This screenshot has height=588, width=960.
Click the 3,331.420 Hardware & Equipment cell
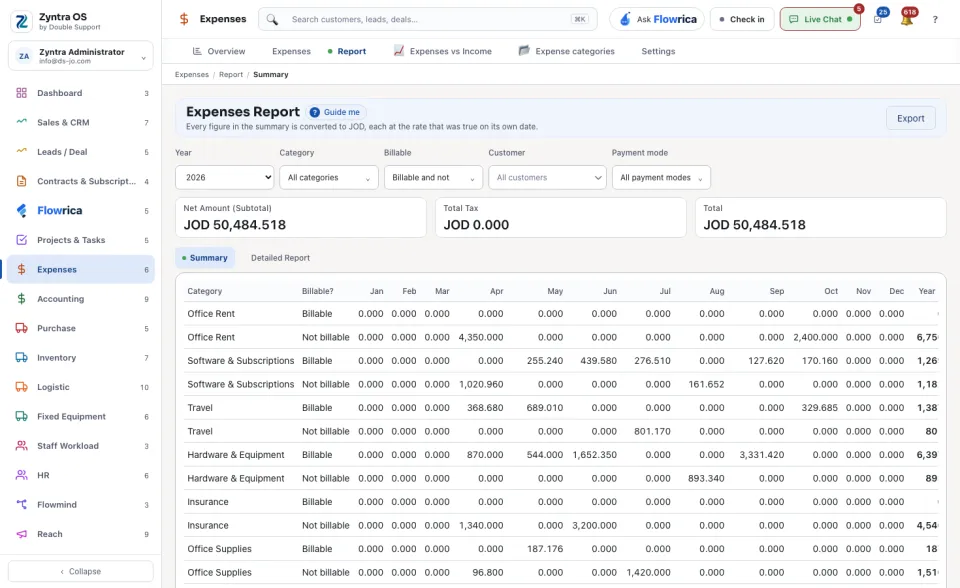(762, 455)
